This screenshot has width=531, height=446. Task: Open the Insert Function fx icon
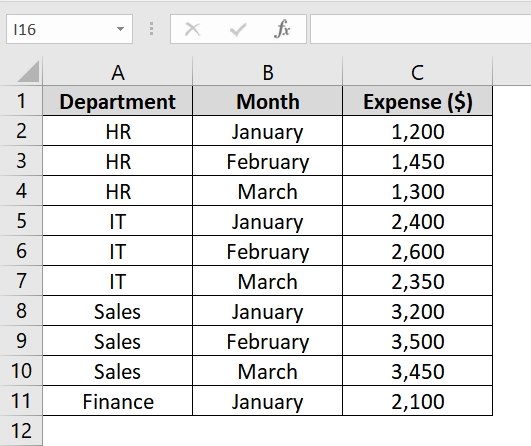pyautogui.click(x=282, y=29)
